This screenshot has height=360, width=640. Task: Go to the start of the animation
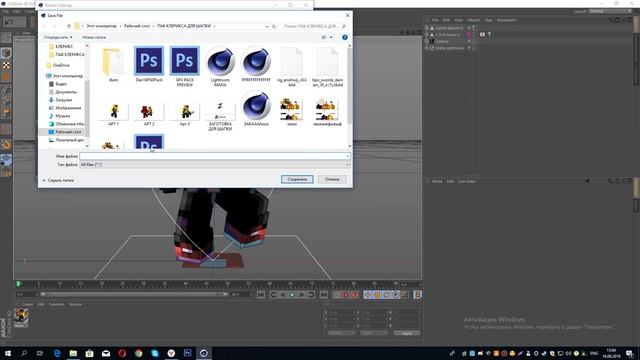261,295
